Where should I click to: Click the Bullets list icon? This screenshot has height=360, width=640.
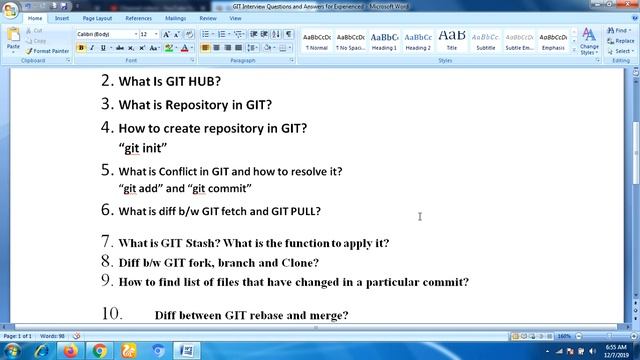tap(205, 34)
